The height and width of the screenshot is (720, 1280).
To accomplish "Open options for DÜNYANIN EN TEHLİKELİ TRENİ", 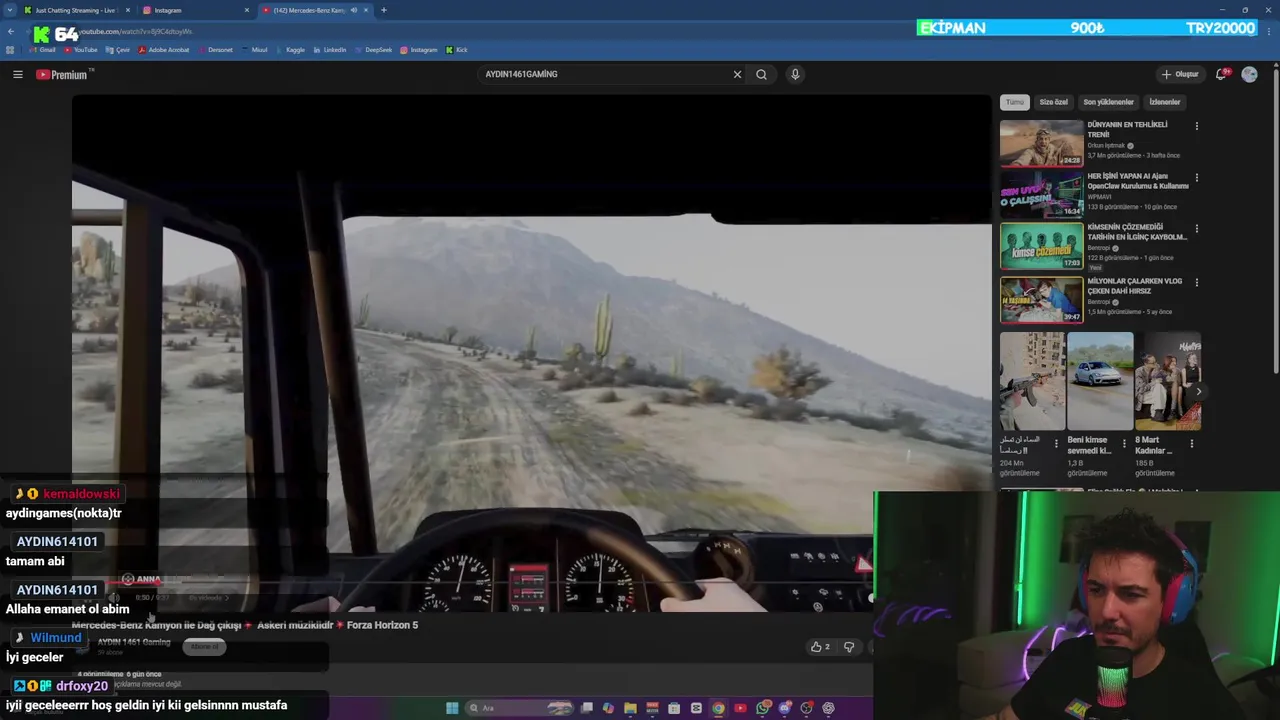I will coord(1196,126).
